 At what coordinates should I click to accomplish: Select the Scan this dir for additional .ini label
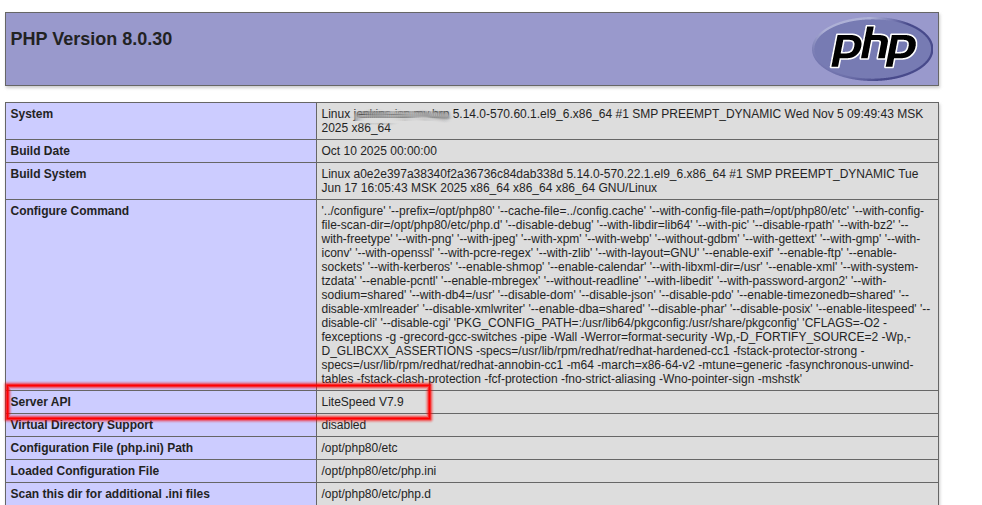coord(110,494)
